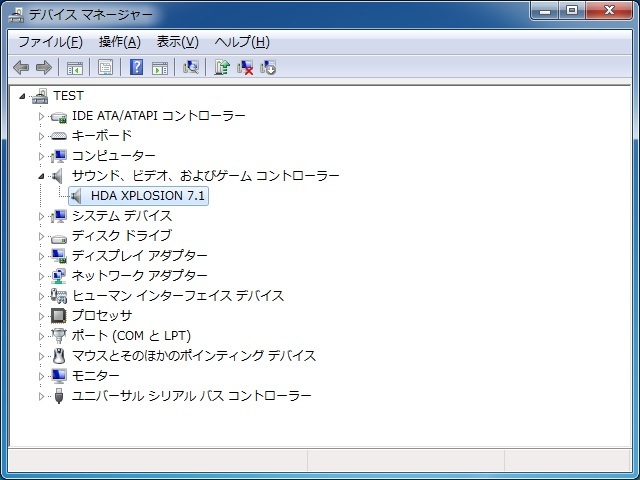Expand the キーボード node
The height and width of the screenshot is (480, 640).
point(41,136)
